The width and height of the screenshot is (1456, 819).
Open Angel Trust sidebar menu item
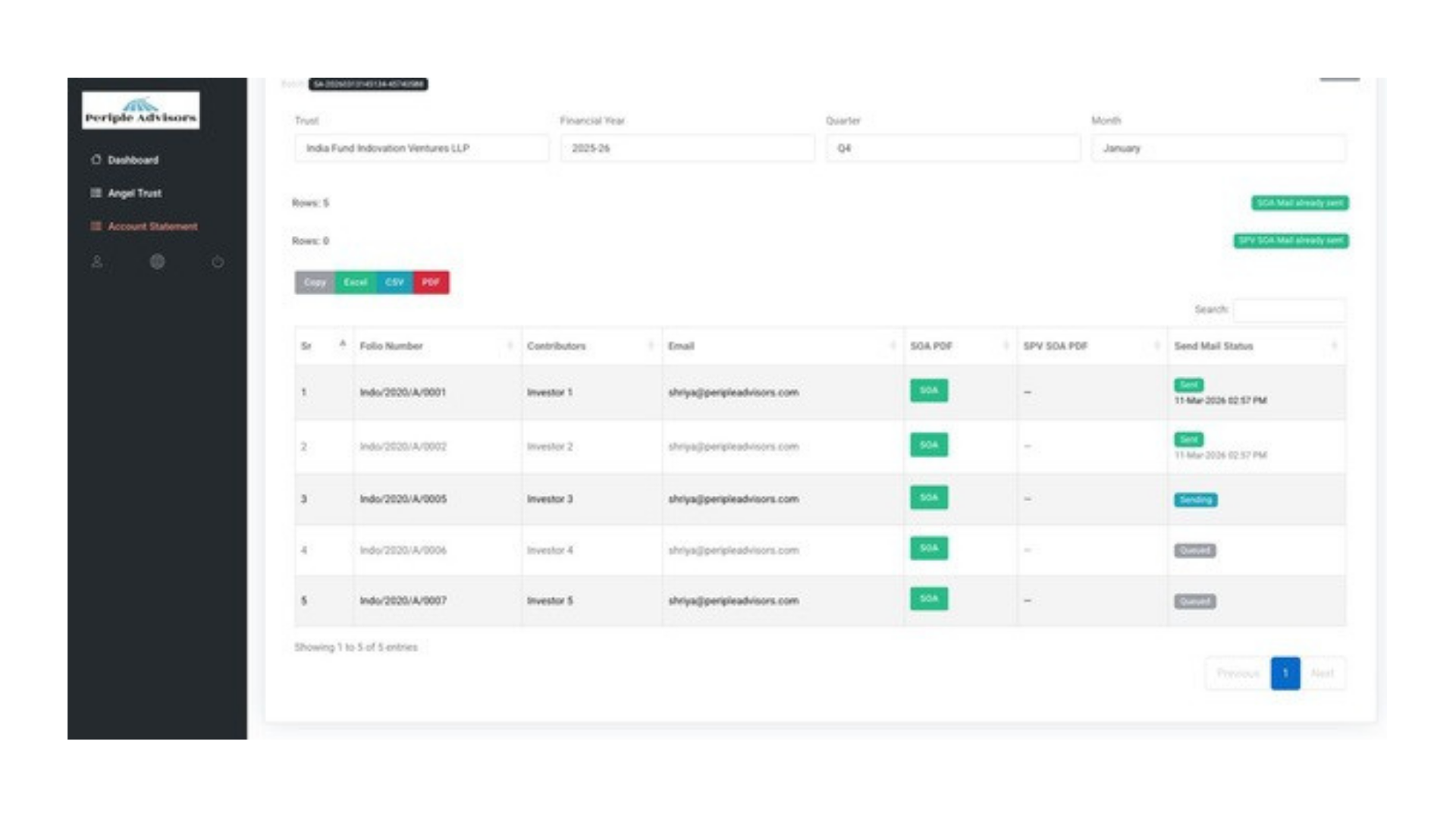point(134,193)
